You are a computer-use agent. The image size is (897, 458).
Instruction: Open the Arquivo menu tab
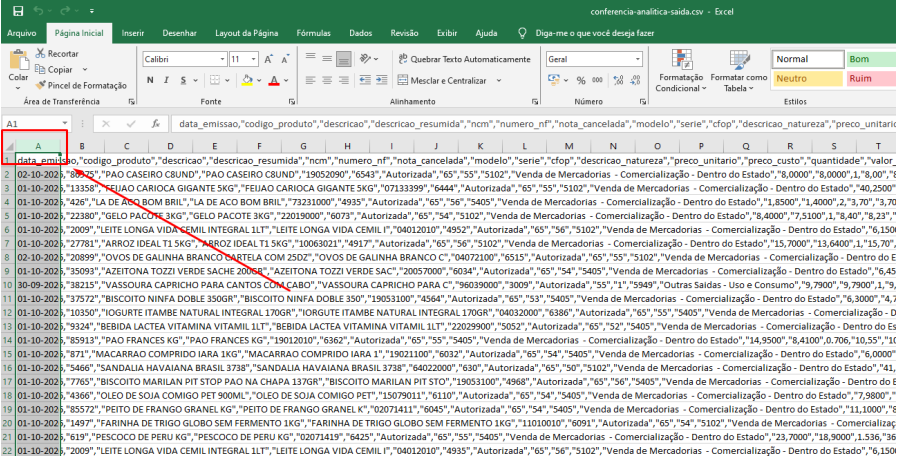(22, 33)
